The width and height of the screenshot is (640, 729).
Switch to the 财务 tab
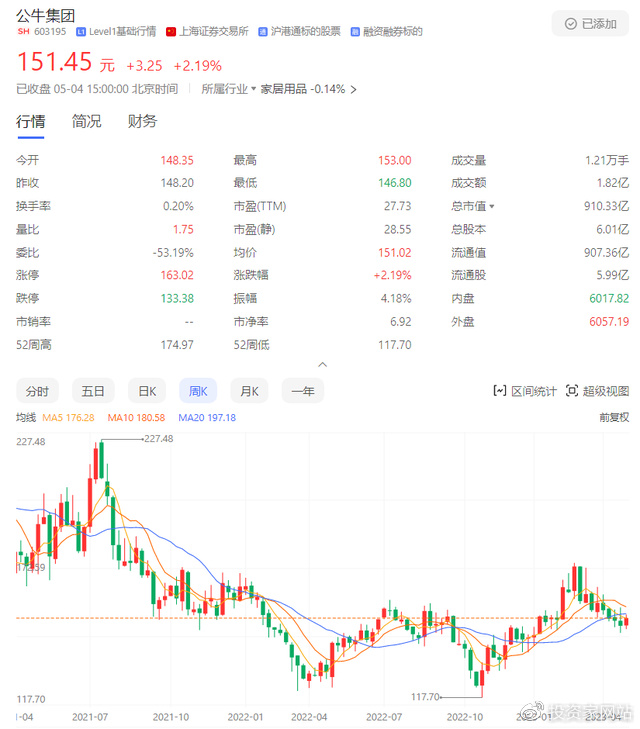click(x=142, y=122)
